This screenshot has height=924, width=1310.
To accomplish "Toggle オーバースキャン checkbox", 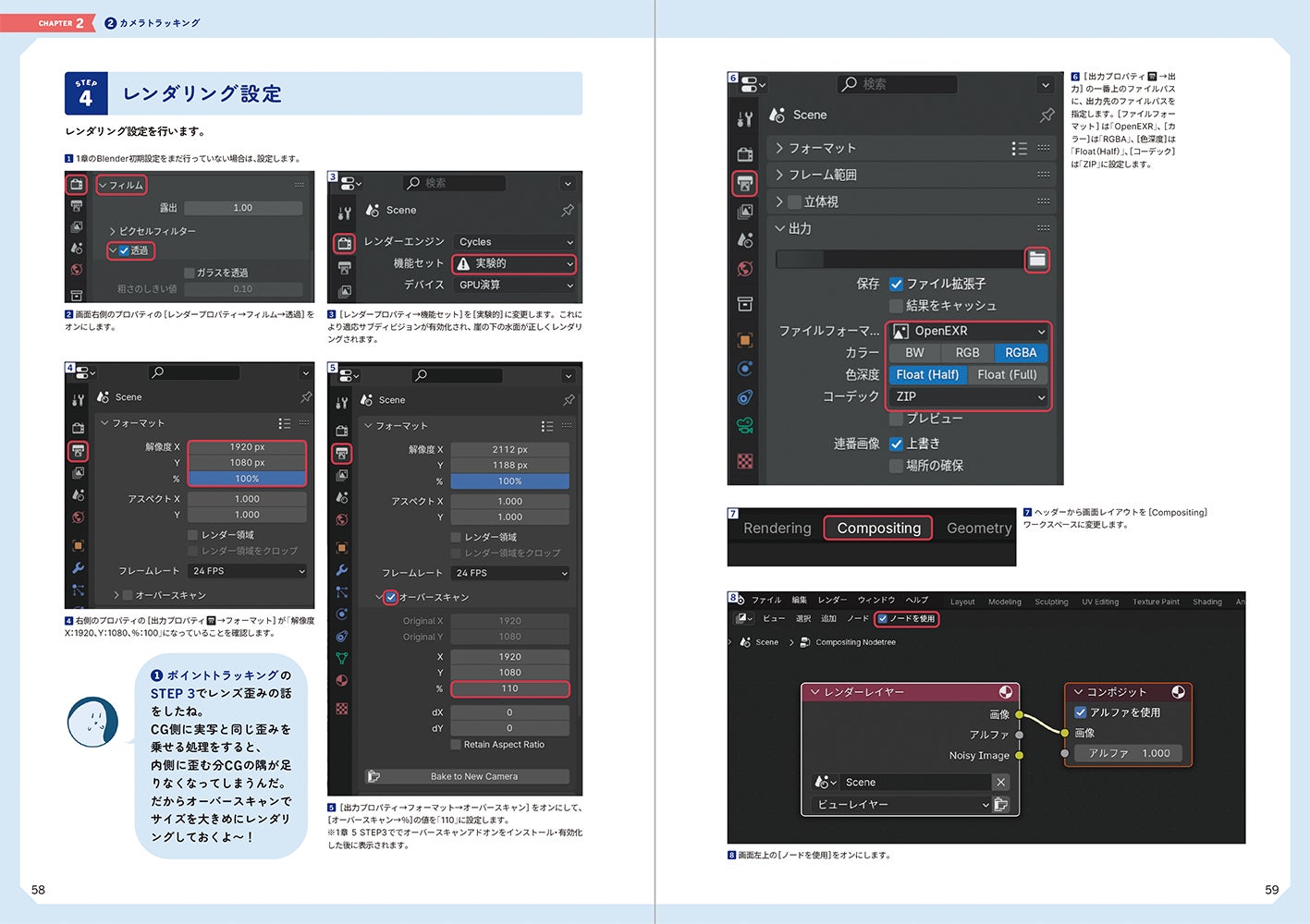I will pos(391,597).
